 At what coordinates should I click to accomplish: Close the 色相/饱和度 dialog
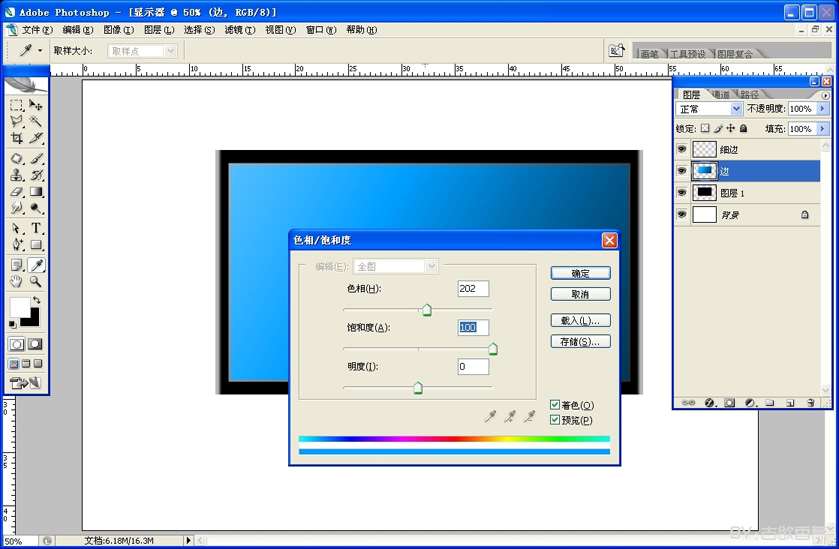tap(609, 240)
